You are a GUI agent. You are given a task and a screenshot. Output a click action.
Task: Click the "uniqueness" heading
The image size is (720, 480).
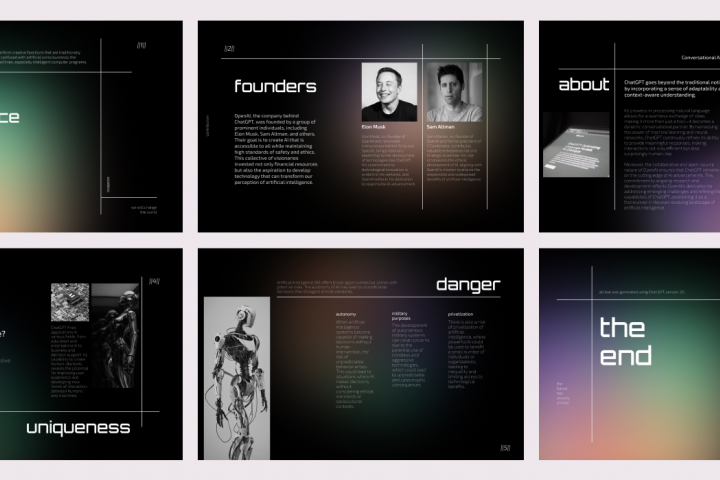coord(78,428)
